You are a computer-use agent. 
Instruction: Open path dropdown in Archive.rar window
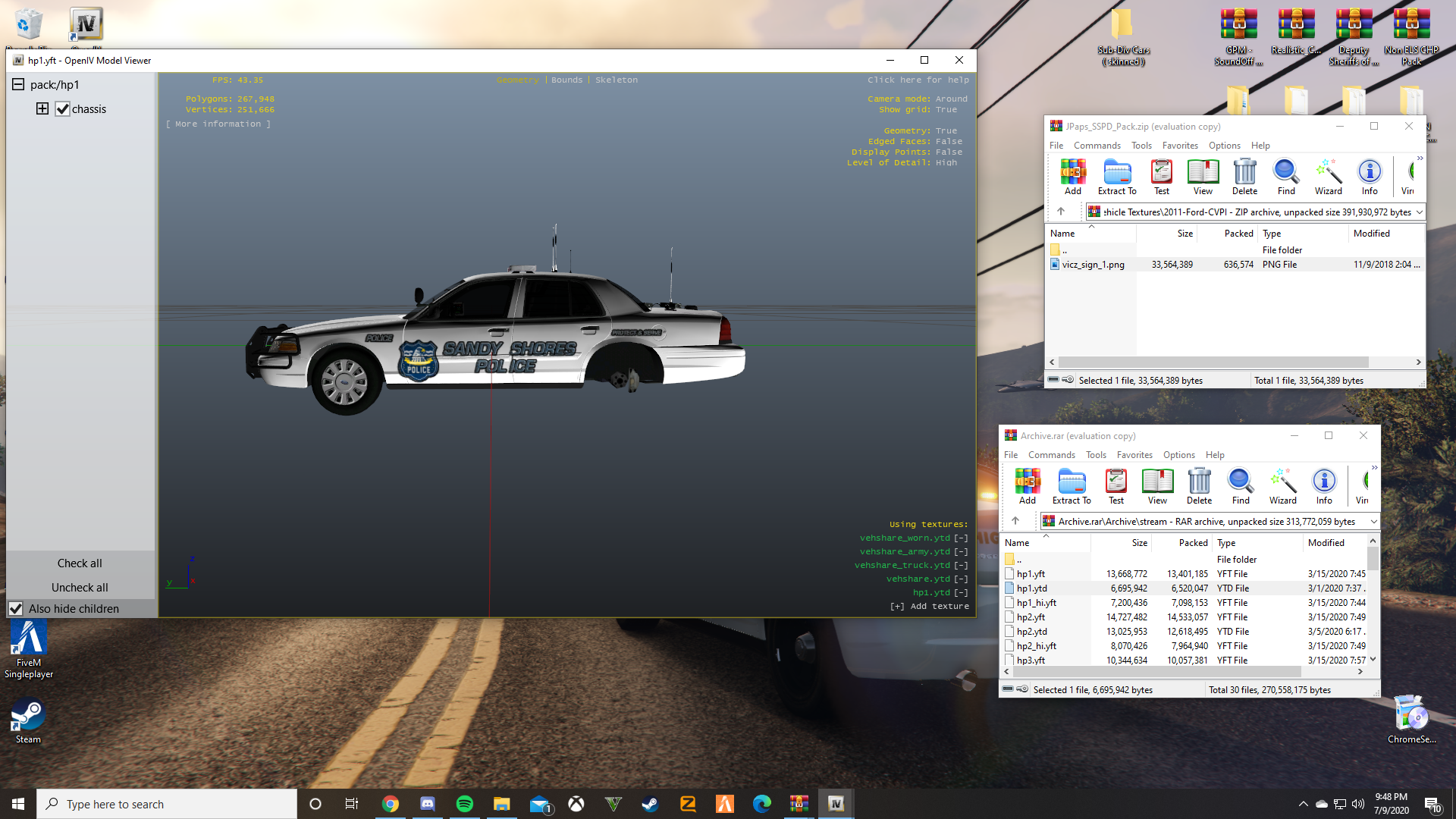1373,522
